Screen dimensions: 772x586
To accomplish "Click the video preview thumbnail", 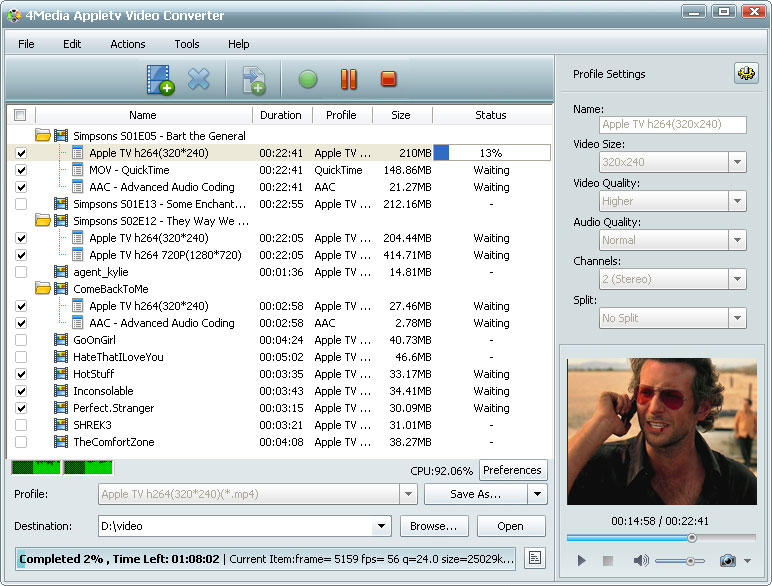I will pos(662,431).
